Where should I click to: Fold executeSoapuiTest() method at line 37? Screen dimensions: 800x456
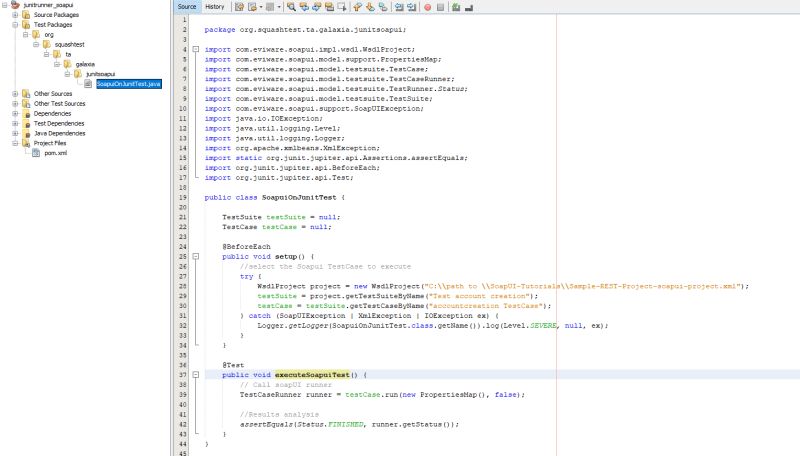(195, 375)
